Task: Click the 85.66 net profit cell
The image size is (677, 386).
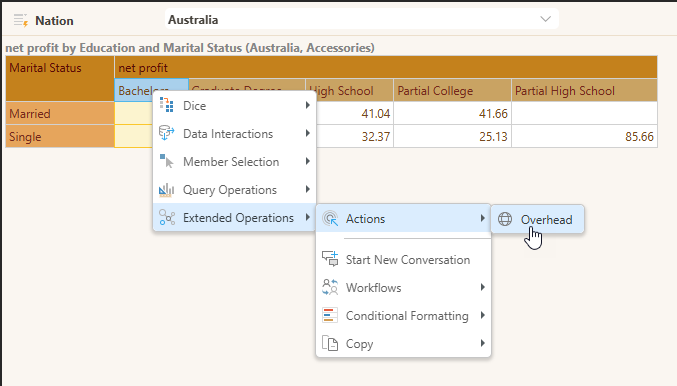Action: tap(584, 136)
